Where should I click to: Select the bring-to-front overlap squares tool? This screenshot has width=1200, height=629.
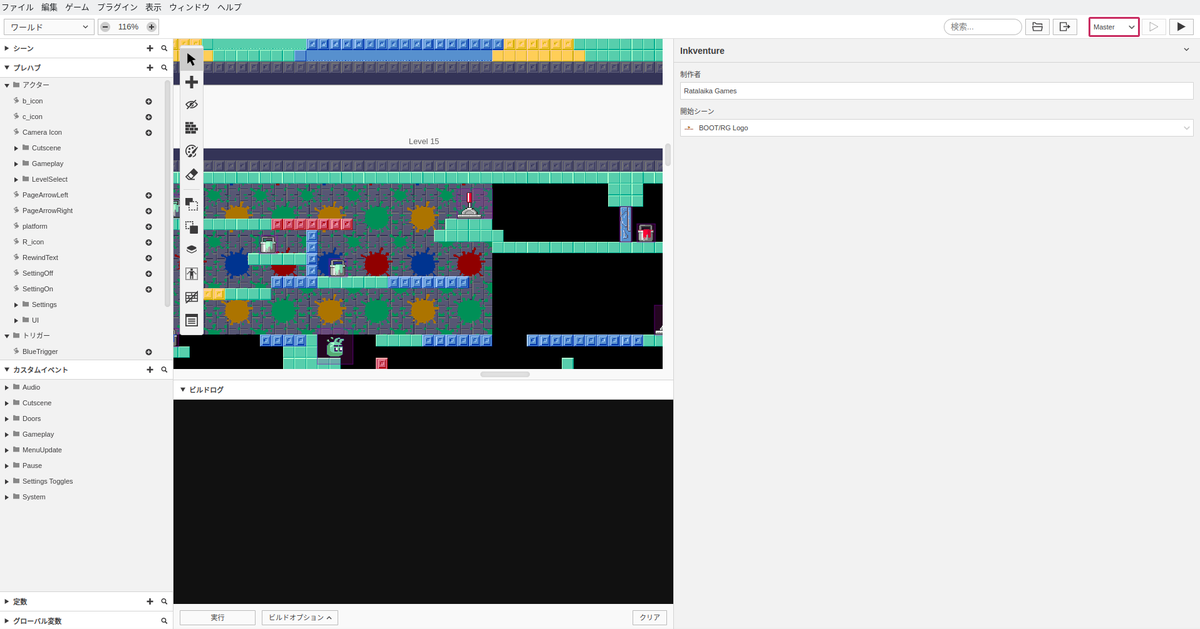[x=191, y=226]
